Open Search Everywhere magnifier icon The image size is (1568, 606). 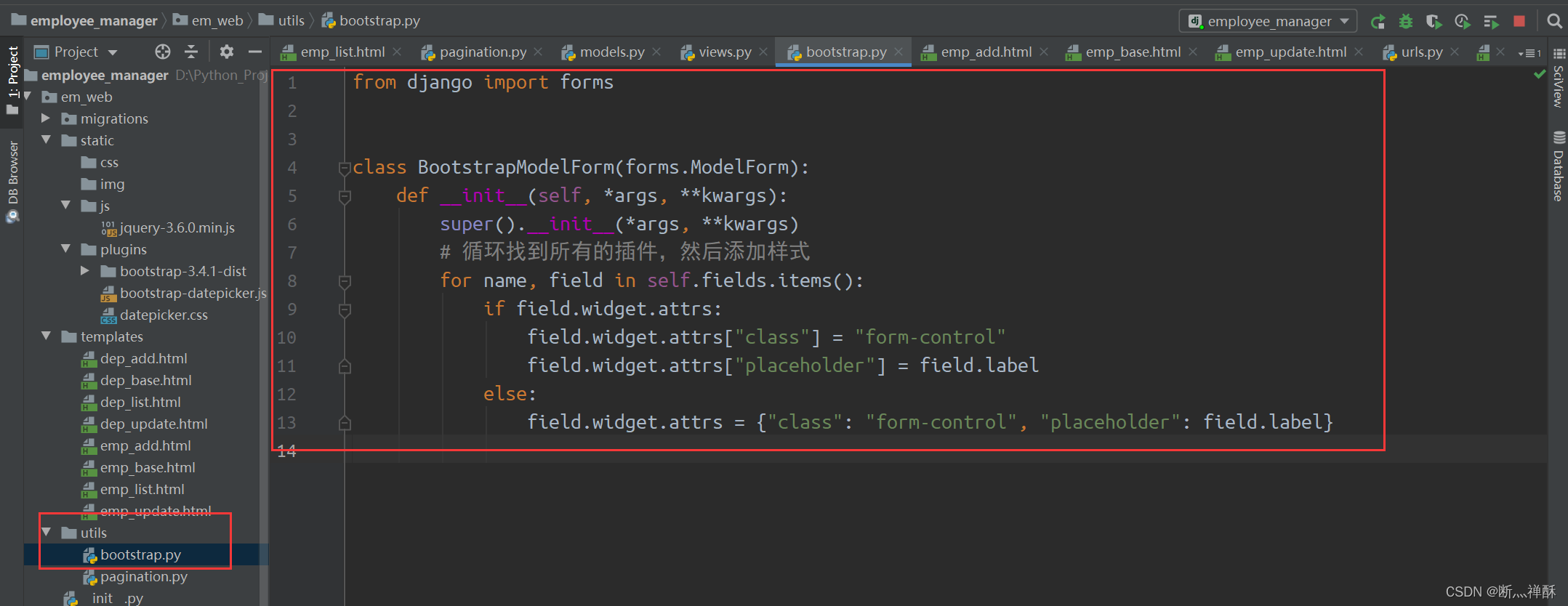click(x=1554, y=21)
